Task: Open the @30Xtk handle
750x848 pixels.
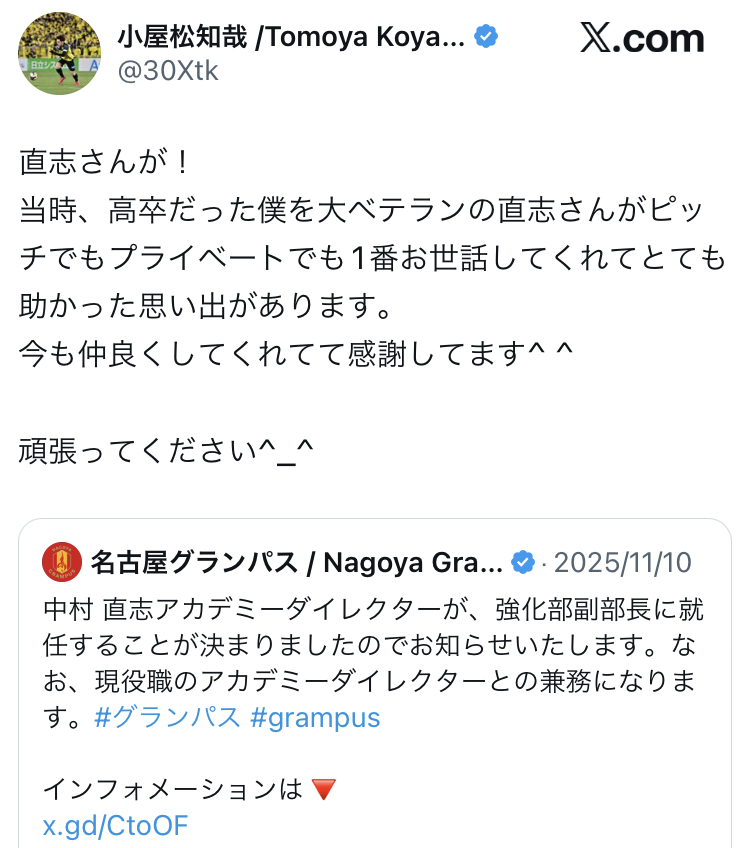Action: point(168,71)
